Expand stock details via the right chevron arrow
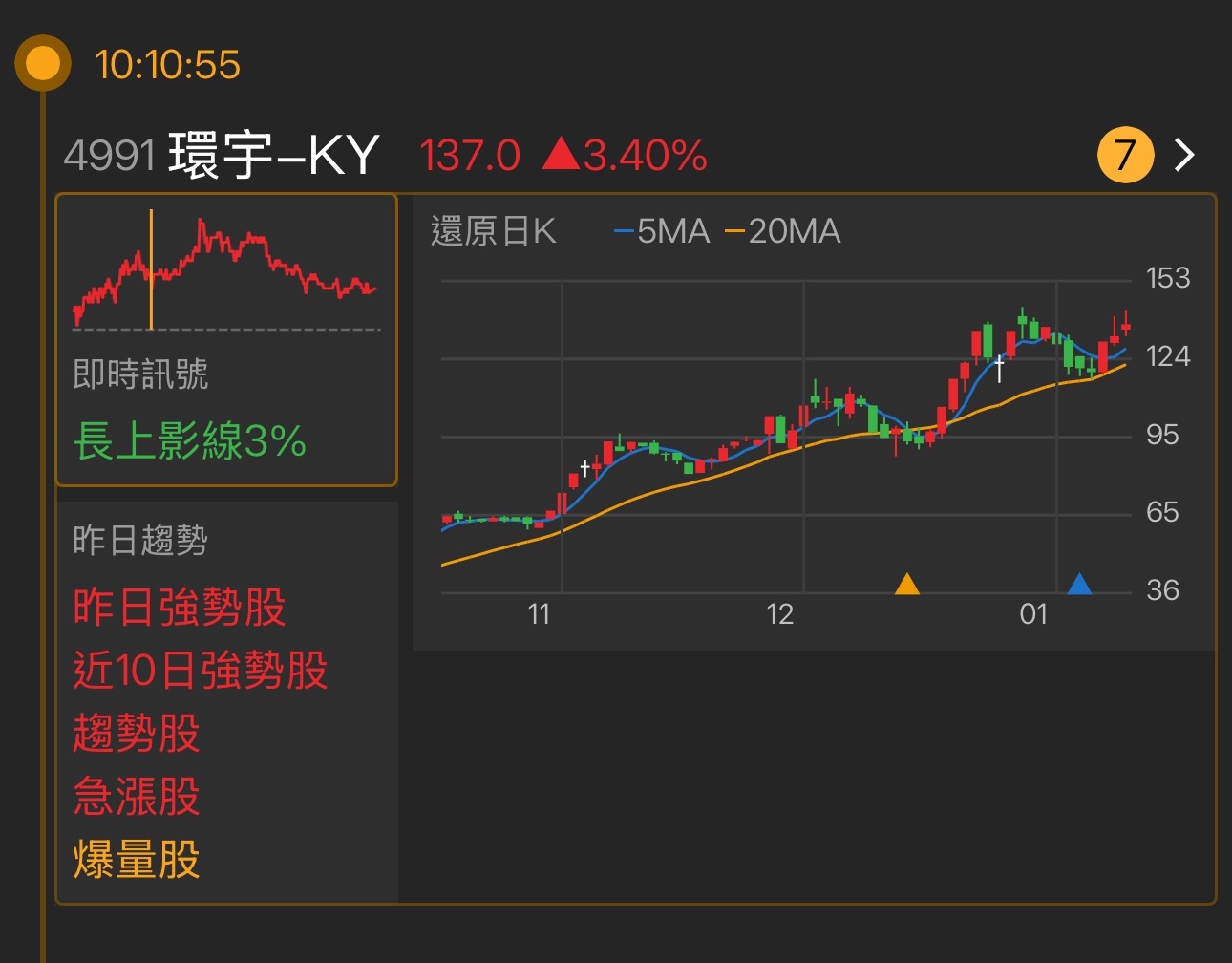 [1183, 153]
